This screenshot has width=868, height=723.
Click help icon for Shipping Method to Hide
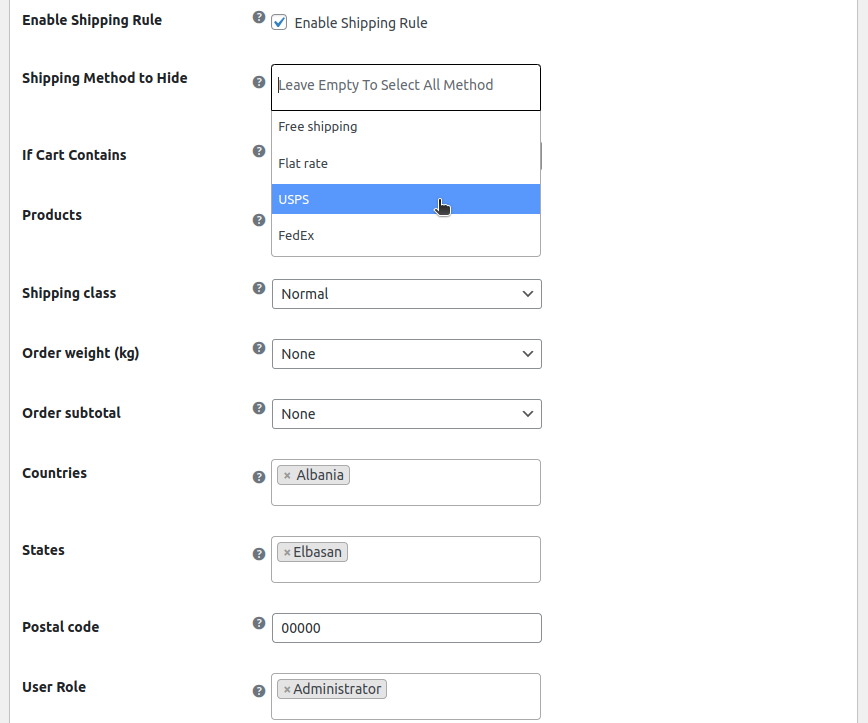(x=259, y=83)
